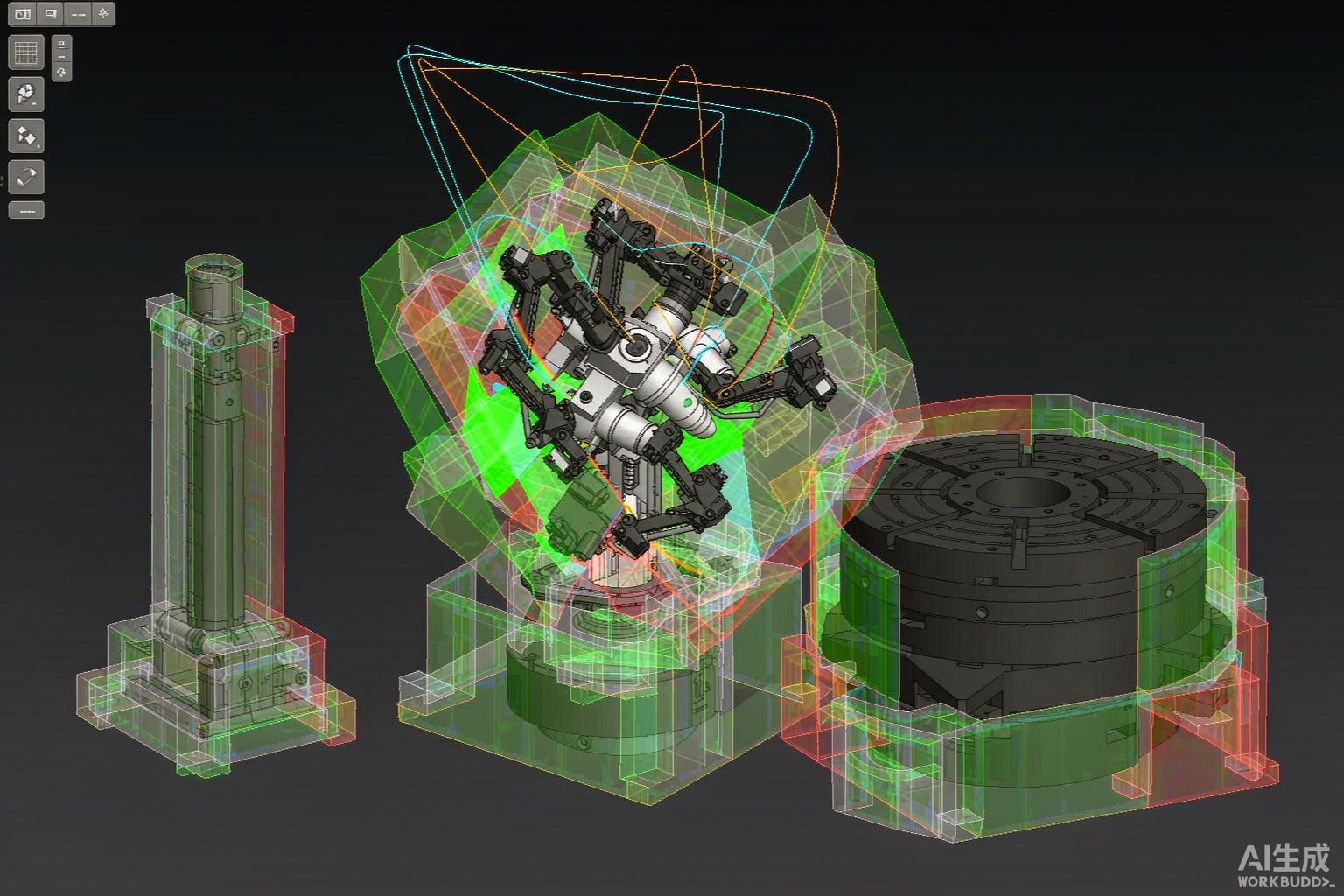
Task: Select the curved arrow rotate tool
Action: pos(26,177)
